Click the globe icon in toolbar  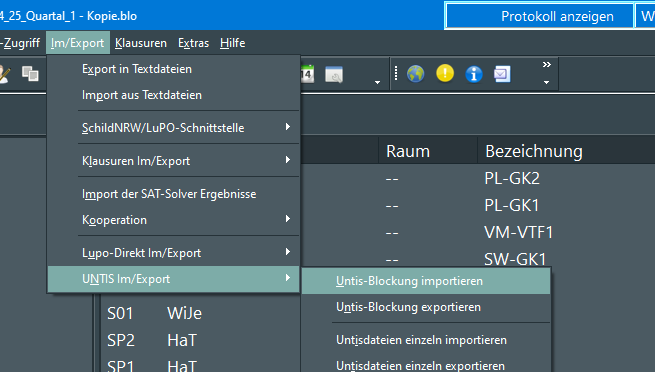[415, 74]
